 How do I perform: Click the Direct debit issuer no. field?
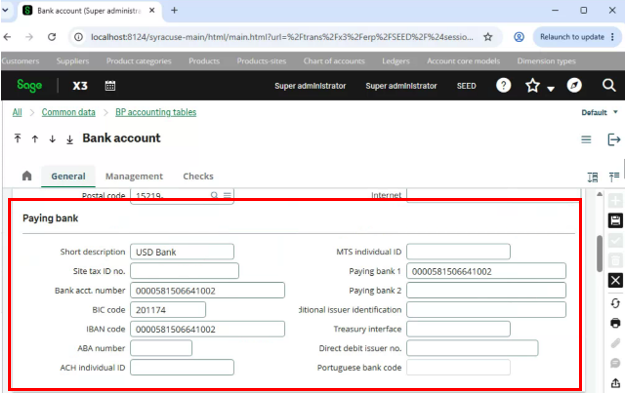click(472, 348)
